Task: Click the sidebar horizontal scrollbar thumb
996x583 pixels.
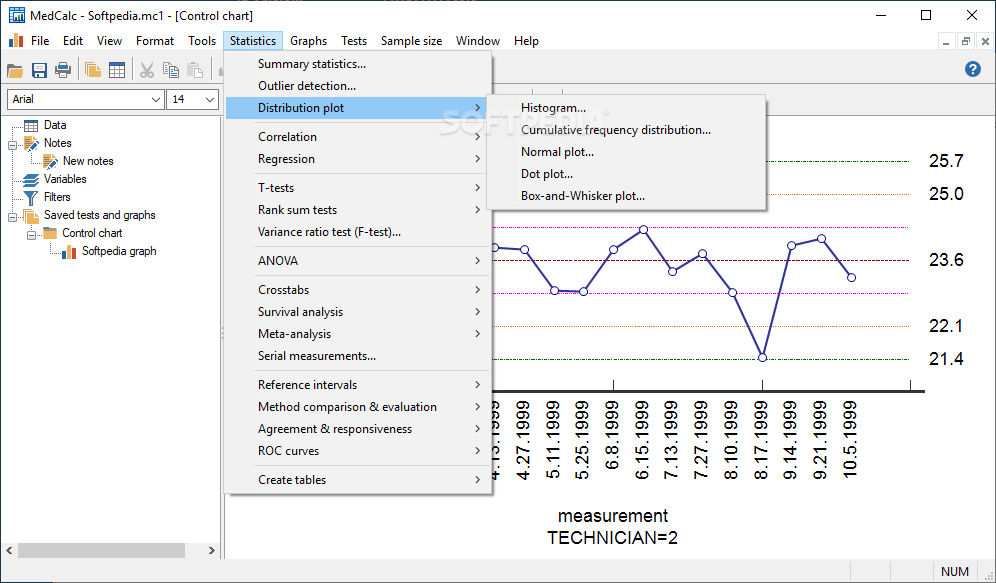Action: tap(102, 551)
